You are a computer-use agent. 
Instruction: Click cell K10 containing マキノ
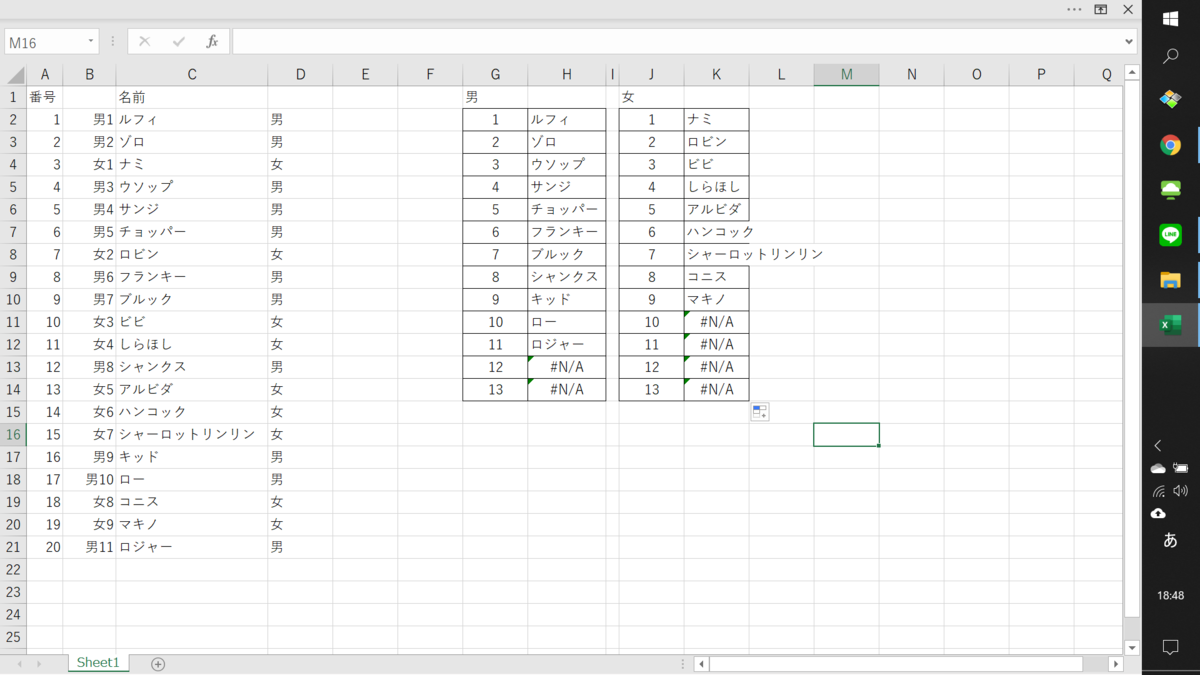[x=716, y=299]
